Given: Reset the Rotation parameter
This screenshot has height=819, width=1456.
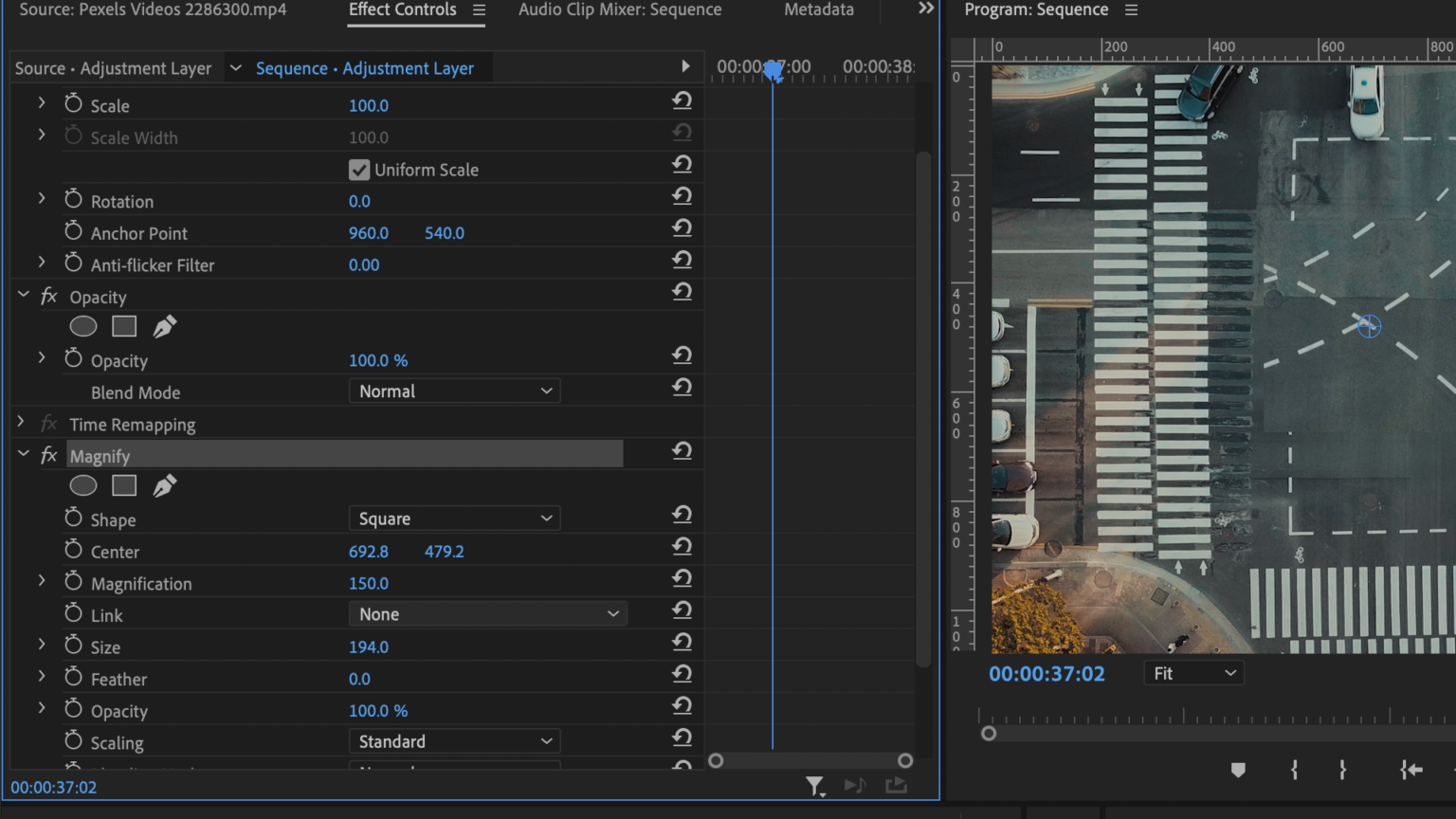Looking at the screenshot, I should point(682,196).
